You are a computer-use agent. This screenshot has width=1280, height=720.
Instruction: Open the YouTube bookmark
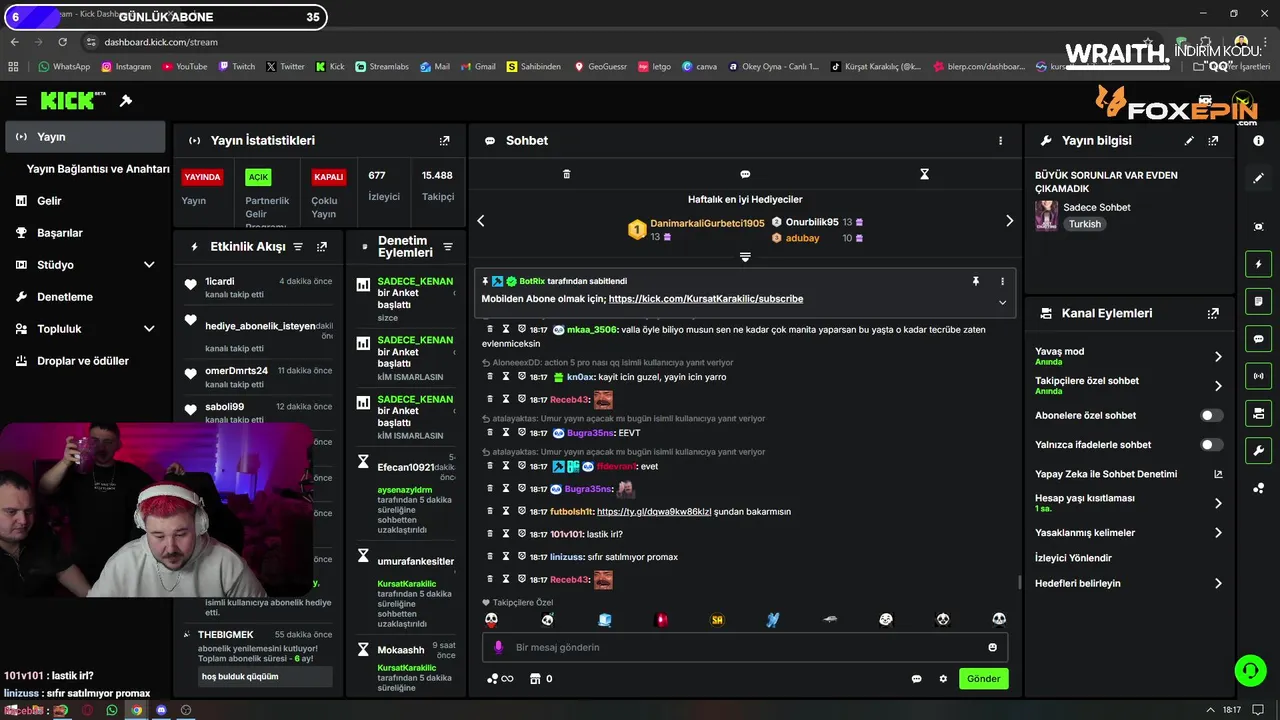tap(183, 67)
